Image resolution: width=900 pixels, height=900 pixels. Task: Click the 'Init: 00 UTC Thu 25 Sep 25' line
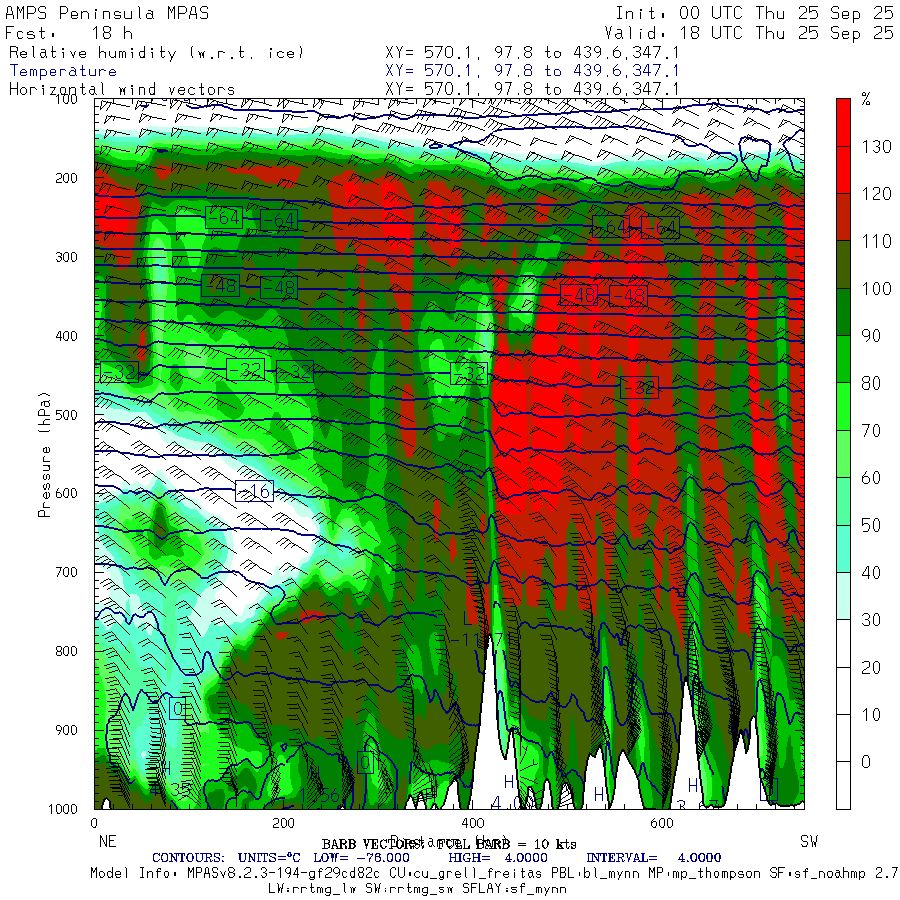click(x=755, y=13)
